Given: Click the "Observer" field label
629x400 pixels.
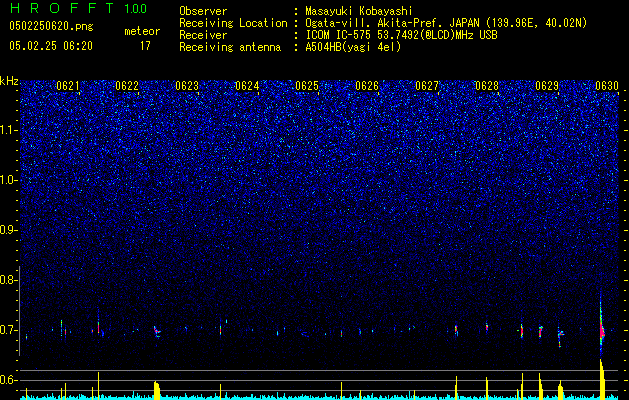Looking at the screenshot, I should point(203,11).
